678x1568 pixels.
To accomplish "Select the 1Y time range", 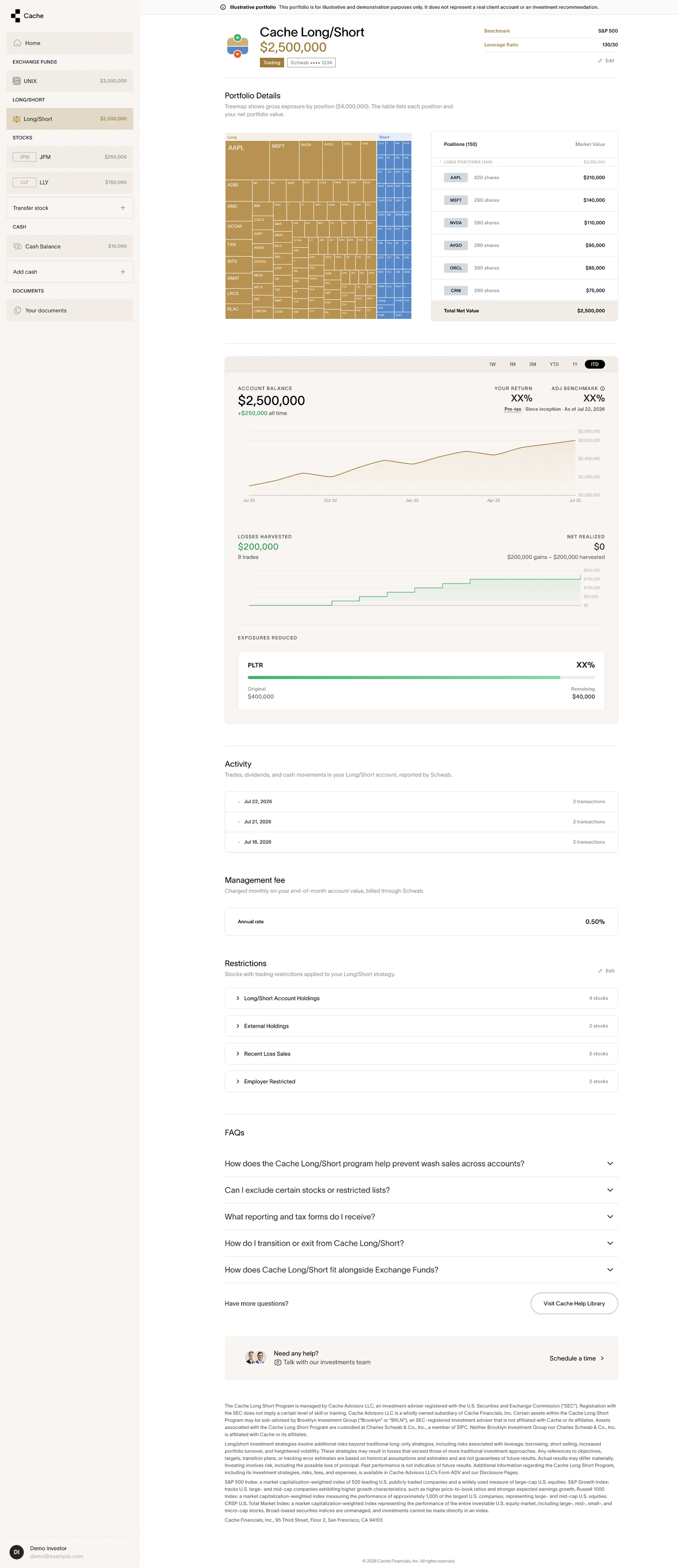I will point(574,364).
